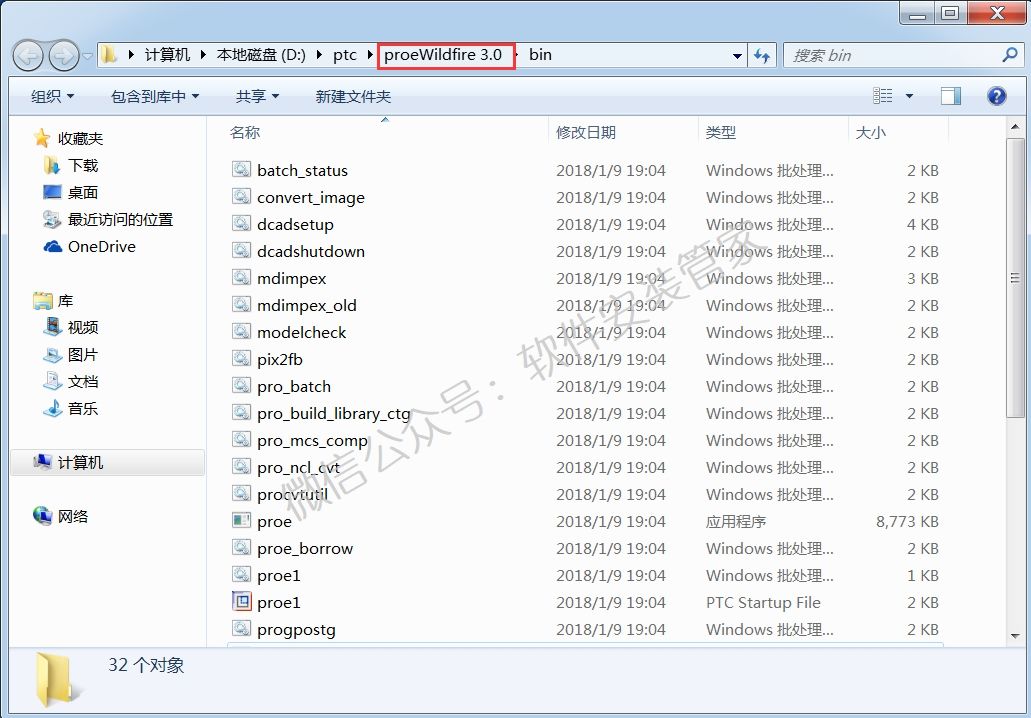Click the 桌面 desktop icon in sidebar
This screenshot has width=1031, height=718.
click(x=52, y=192)
